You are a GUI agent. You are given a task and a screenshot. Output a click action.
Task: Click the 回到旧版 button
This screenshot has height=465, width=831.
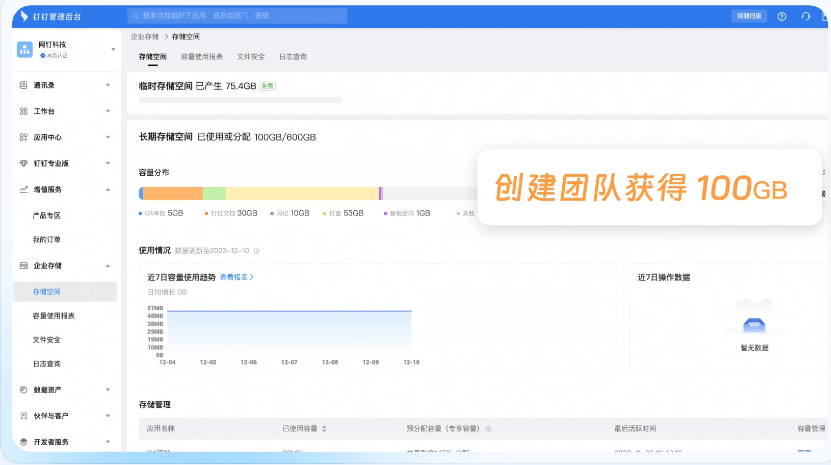click(x=749, y=16)
